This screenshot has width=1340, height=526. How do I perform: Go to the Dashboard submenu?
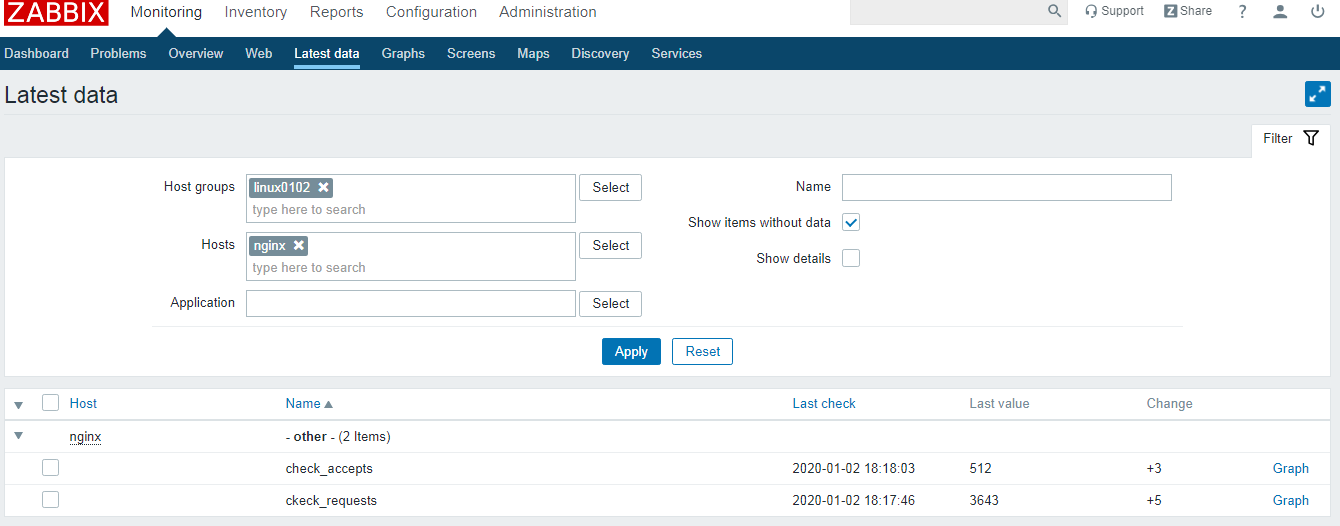[36, 54]
